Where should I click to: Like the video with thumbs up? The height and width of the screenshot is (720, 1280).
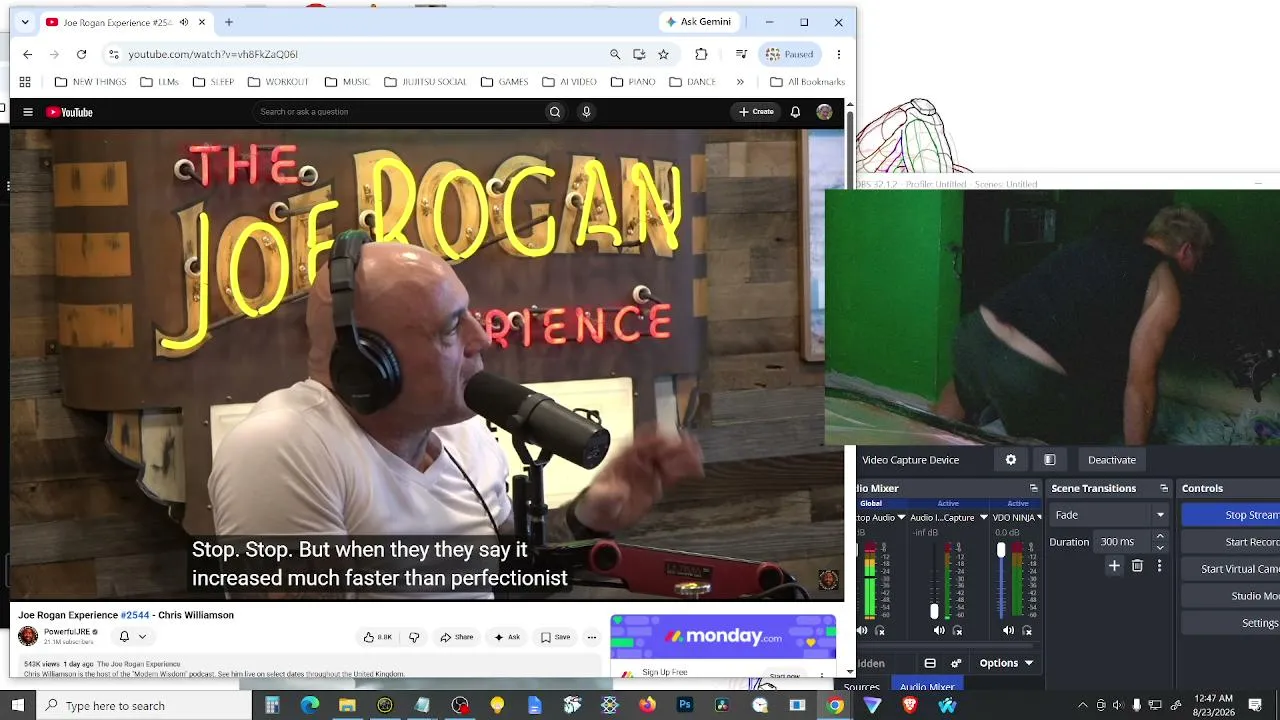(x=378, y=637)
